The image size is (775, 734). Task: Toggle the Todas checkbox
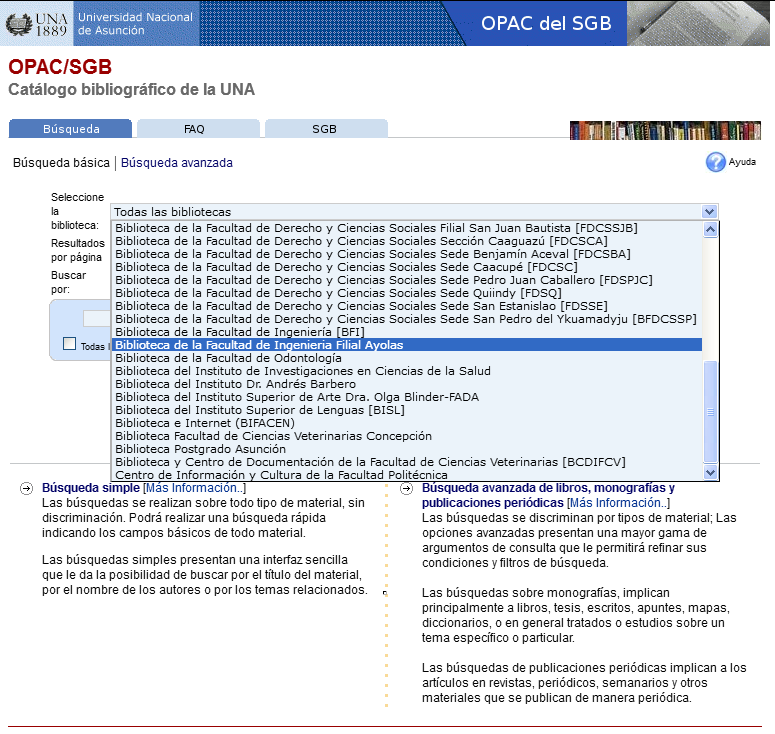pyautogui.click(x=70, y=344)
